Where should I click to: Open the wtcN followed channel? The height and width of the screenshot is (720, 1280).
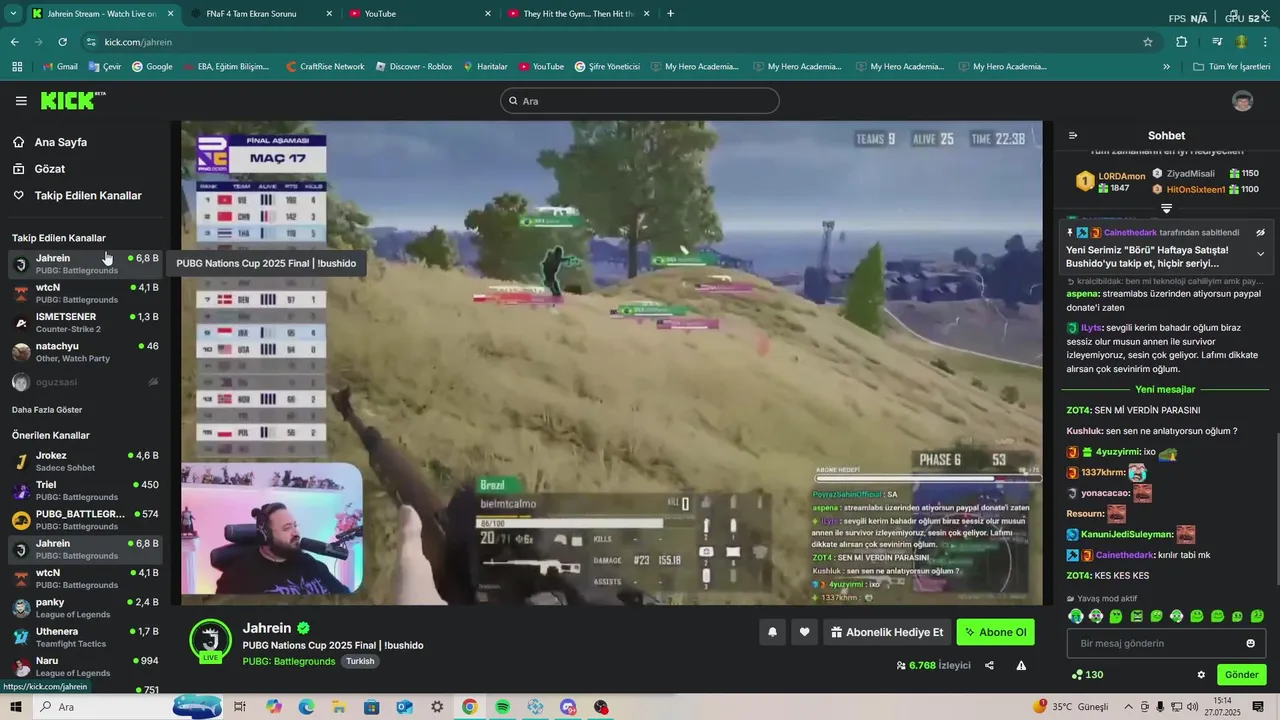pyautogui.click(x=85, y=293)
